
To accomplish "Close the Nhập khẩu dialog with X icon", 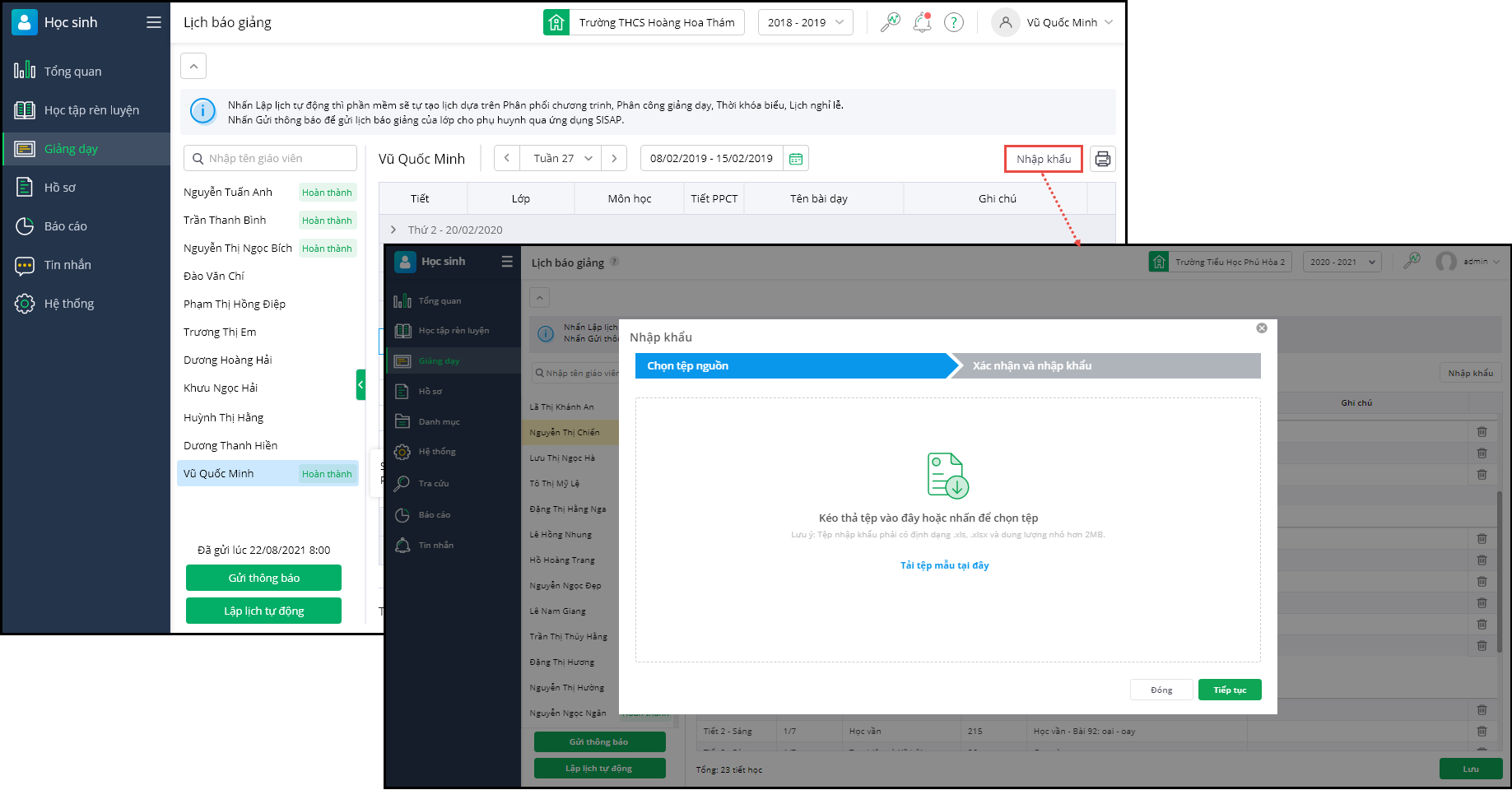I will [x=1262, y=328].
